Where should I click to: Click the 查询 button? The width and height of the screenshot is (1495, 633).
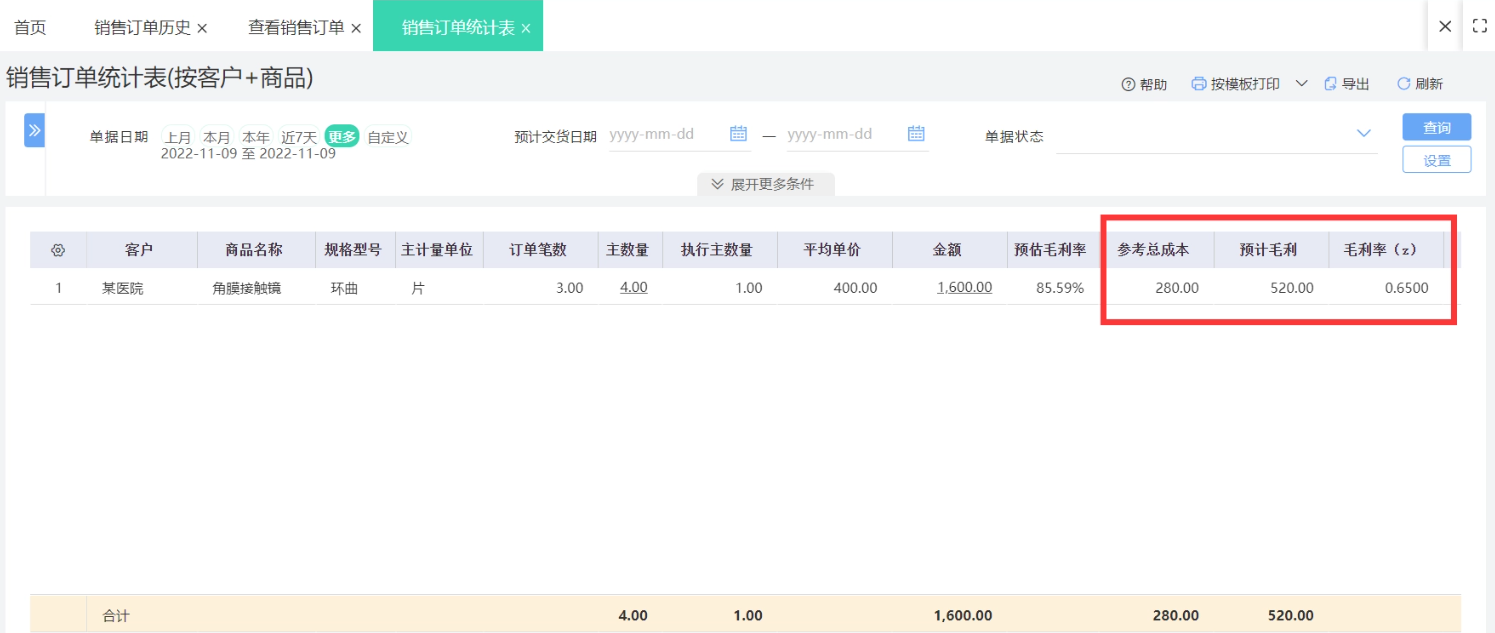coord(1436,128)
